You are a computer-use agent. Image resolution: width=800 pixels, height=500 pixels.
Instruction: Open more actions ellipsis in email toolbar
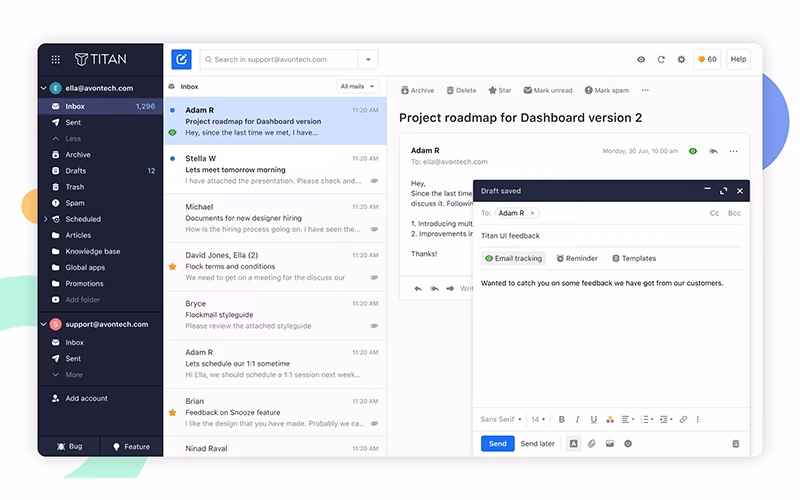[x=645, y=91]
